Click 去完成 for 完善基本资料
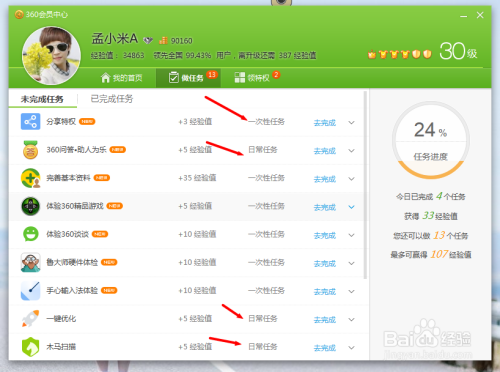 tap(325, 179)
